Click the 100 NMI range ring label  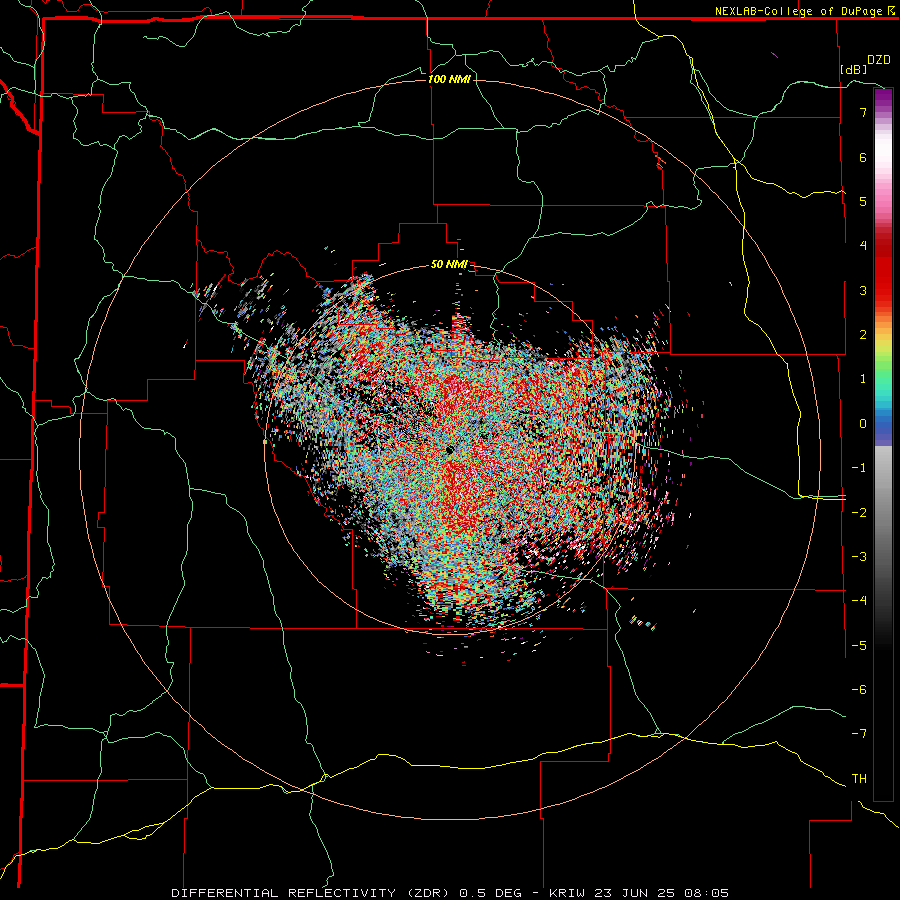tap(449, 79)
